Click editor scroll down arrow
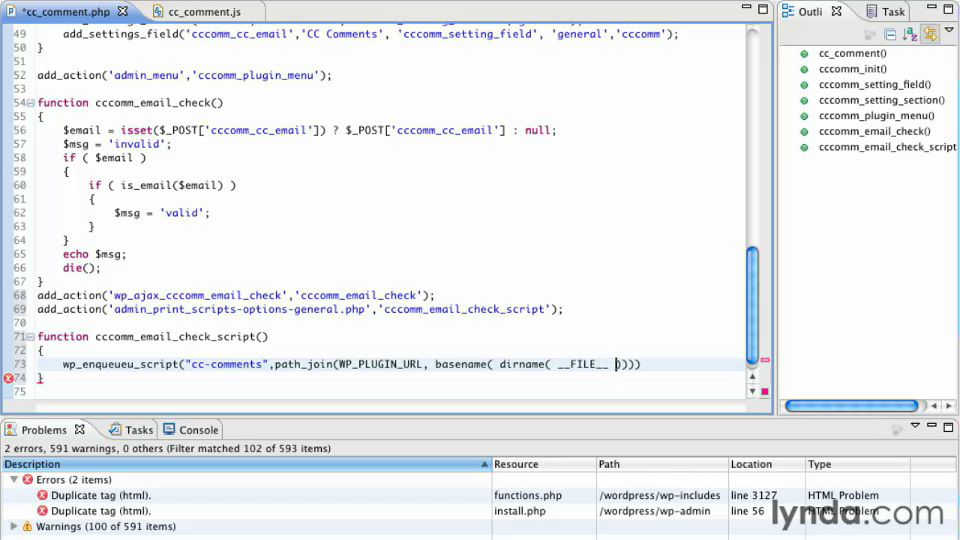The image size is (960, 540). pos(752,391)
